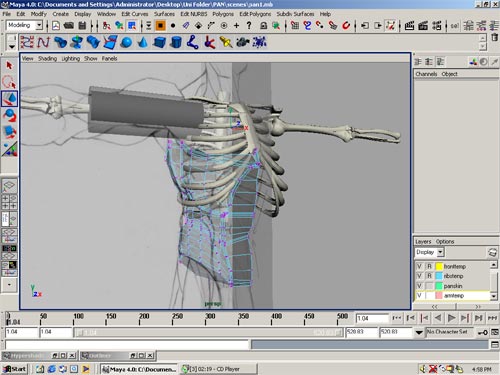The image size is (500, 375).
Task: Open Windows Start button
Action: click(x=14, y=369)
